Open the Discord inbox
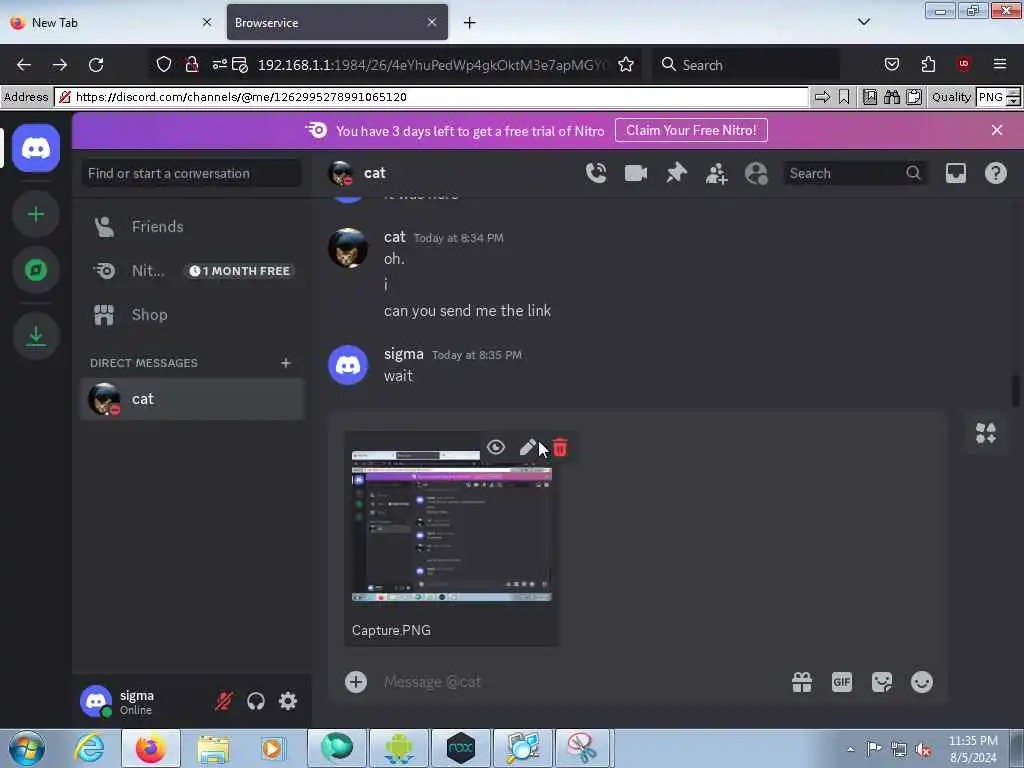1024x768 pixels. 955,173
